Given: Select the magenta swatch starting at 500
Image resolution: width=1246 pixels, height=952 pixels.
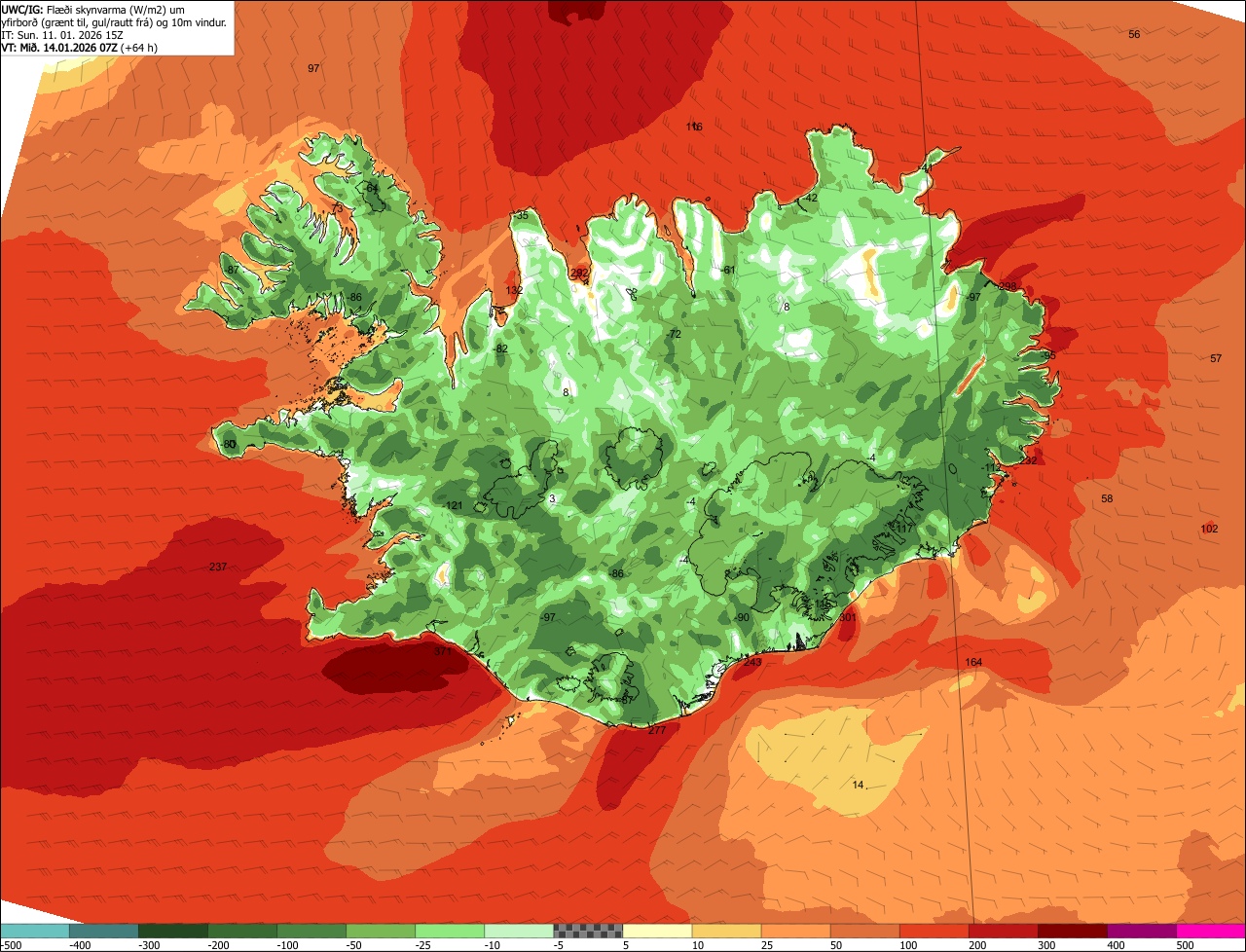Looking at the screenshot, I should [1211, 931].
